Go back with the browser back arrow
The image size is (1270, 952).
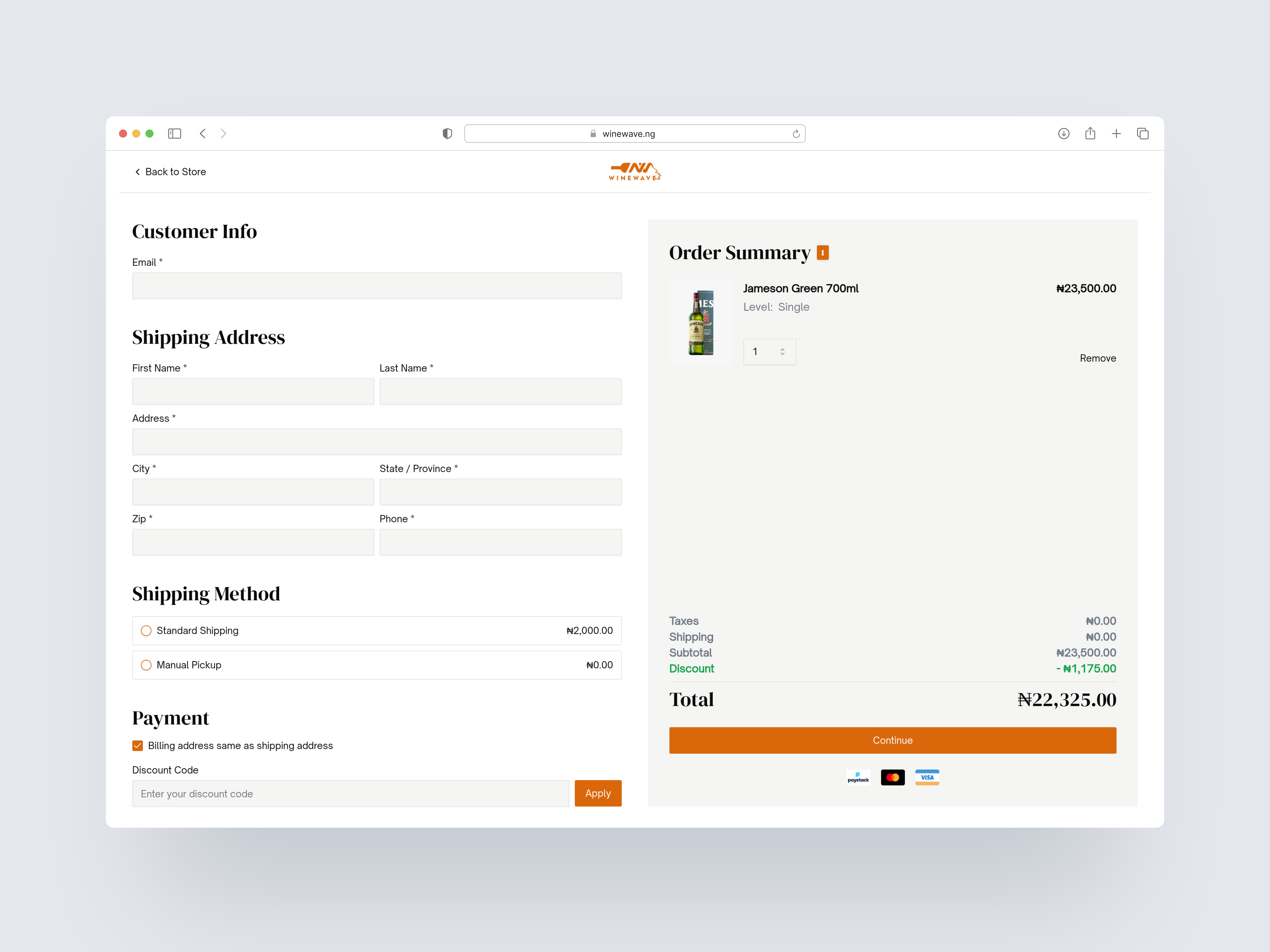coord(203,134)
